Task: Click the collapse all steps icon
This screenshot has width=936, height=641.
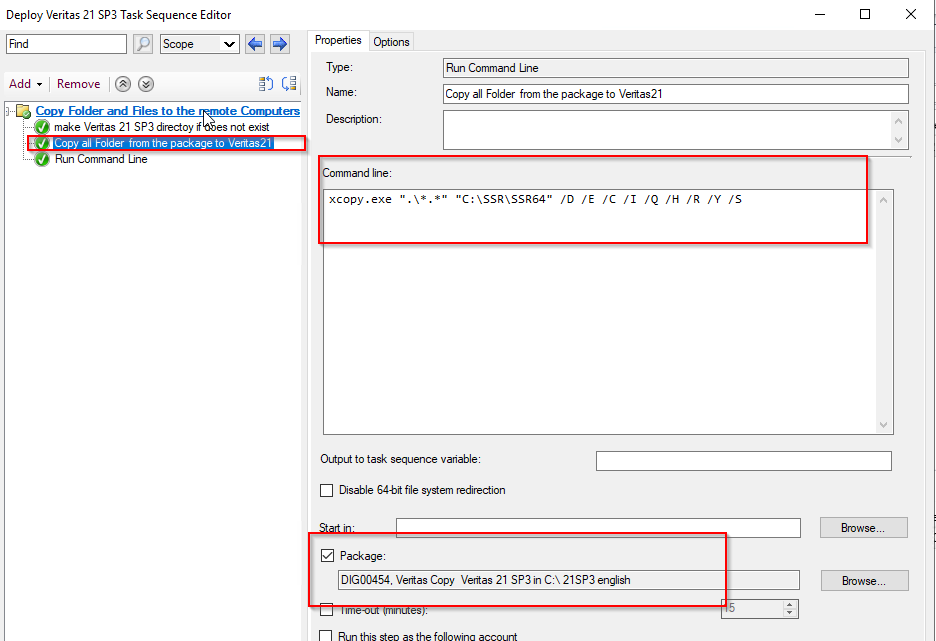Action: [289, 84]
